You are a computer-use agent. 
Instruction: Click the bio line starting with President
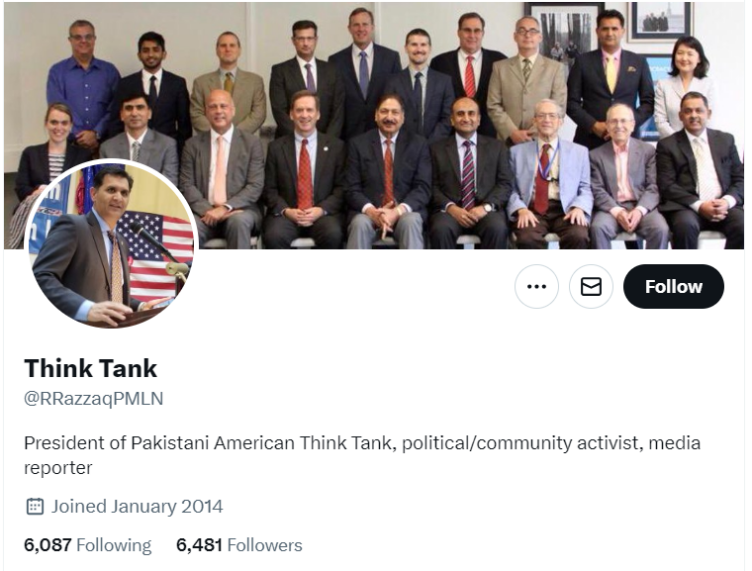click(x=362, y=443)
